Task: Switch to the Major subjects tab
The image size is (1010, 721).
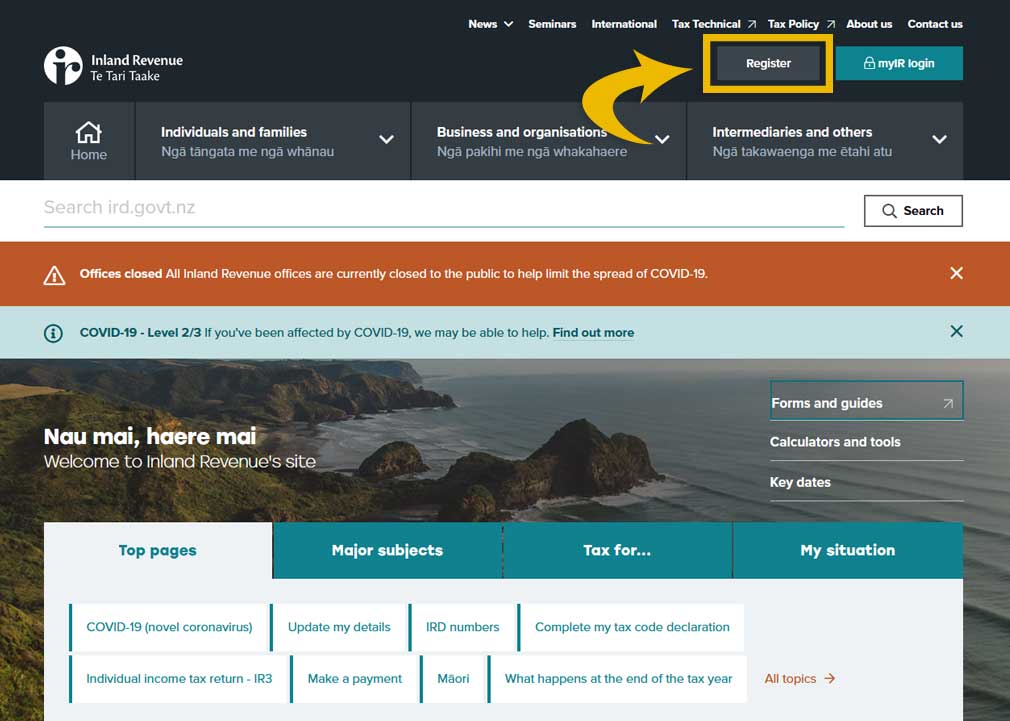Action: coord(387,550)
